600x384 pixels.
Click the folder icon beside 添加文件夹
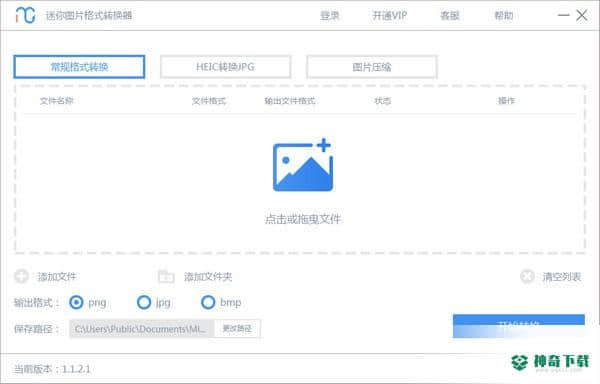coord(166,276)
